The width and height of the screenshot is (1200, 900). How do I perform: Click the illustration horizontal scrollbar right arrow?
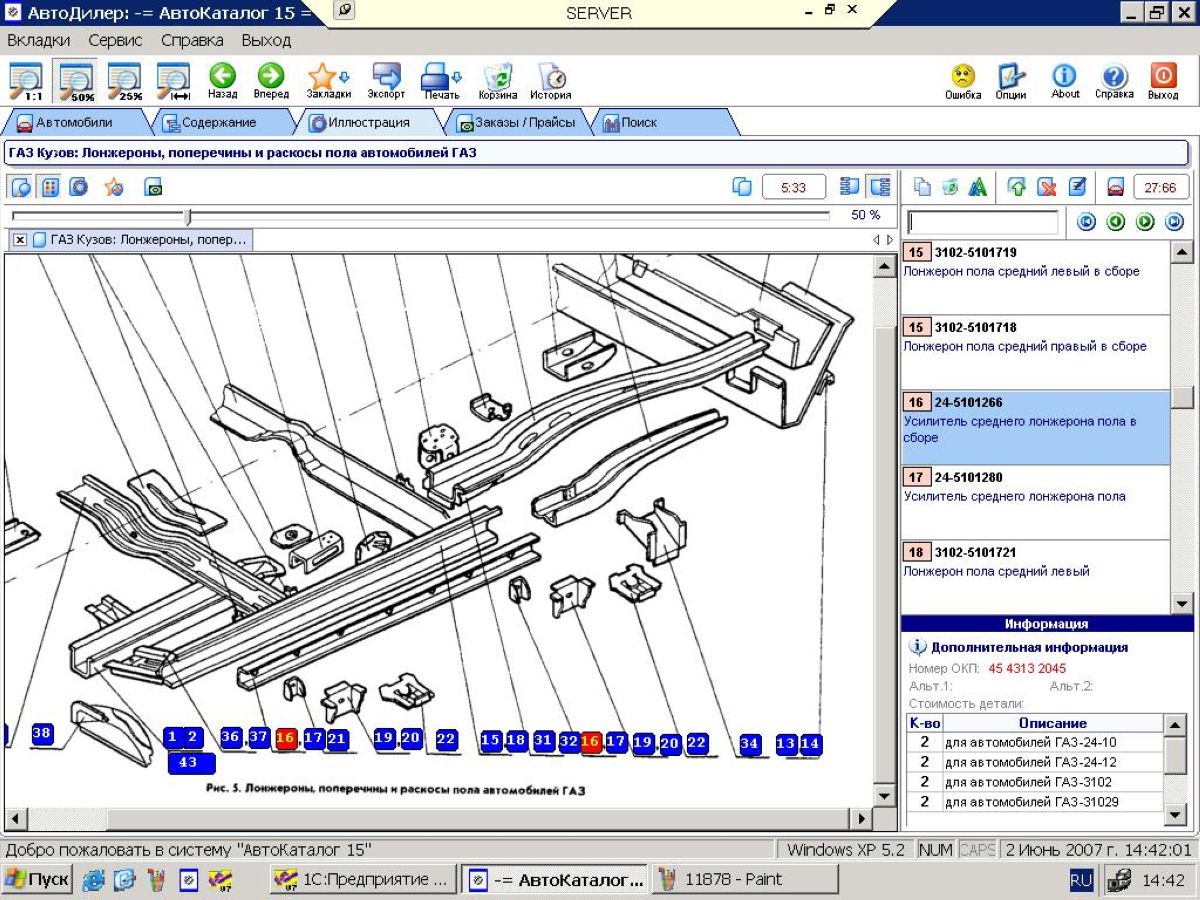[x=861, y=819]
